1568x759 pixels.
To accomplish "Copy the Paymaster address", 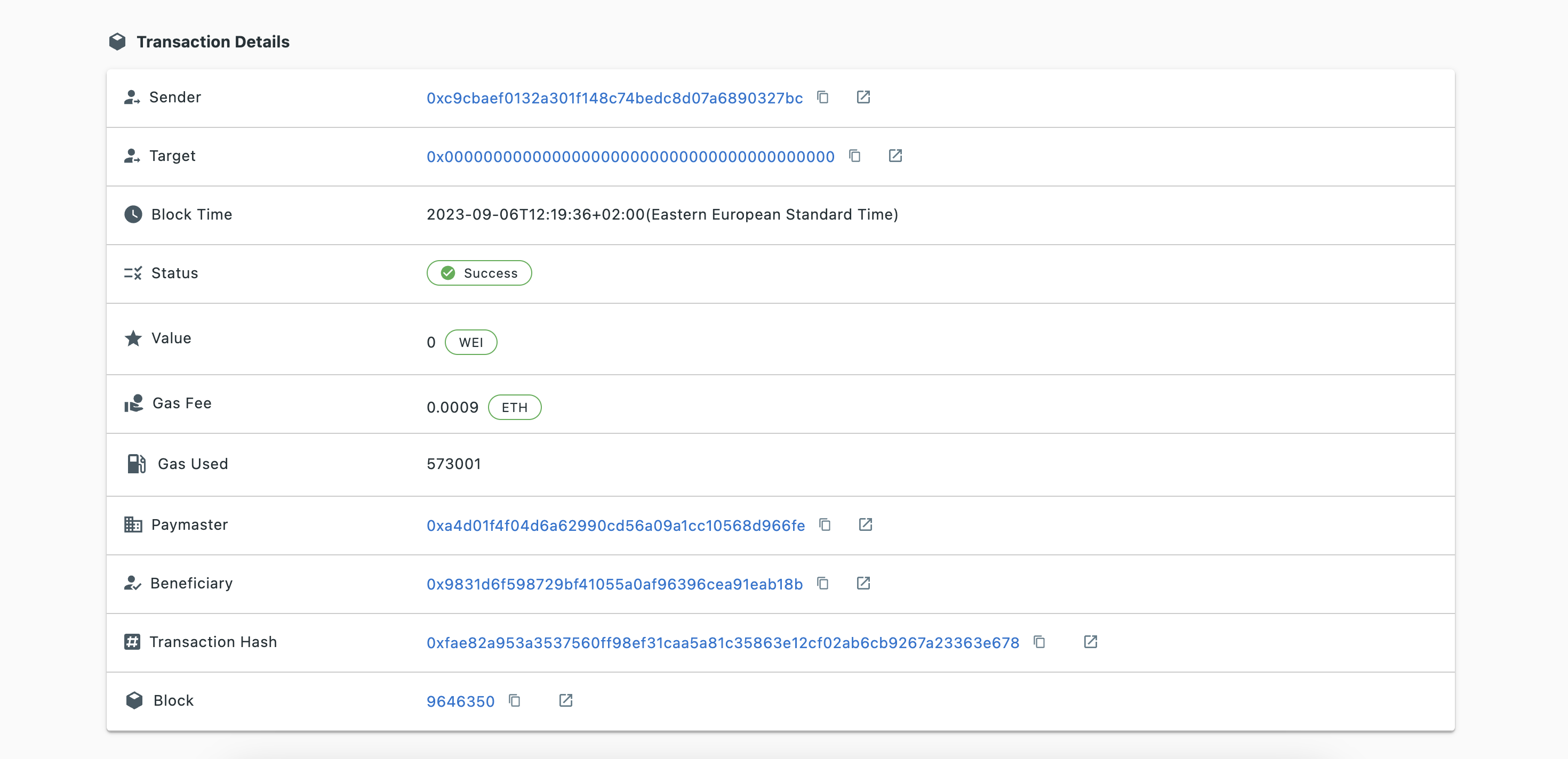I will [825, 524].
